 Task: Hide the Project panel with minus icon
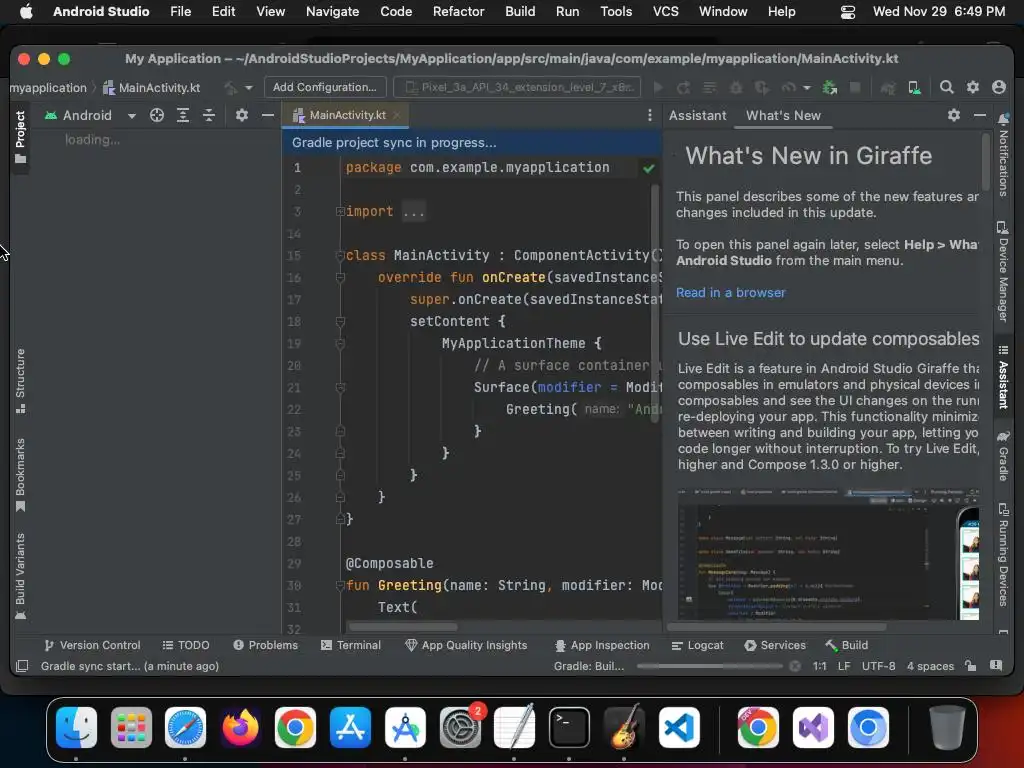[x=268, y=116]
